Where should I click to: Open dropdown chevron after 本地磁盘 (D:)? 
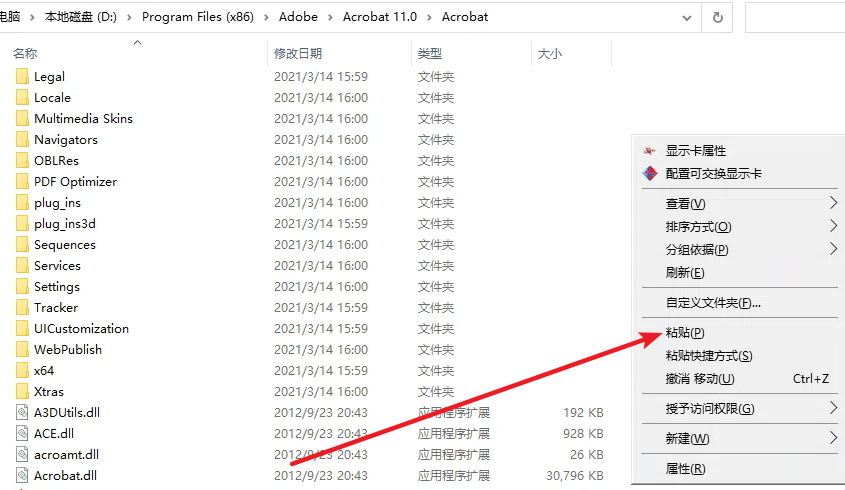click(x=129, y=18)
